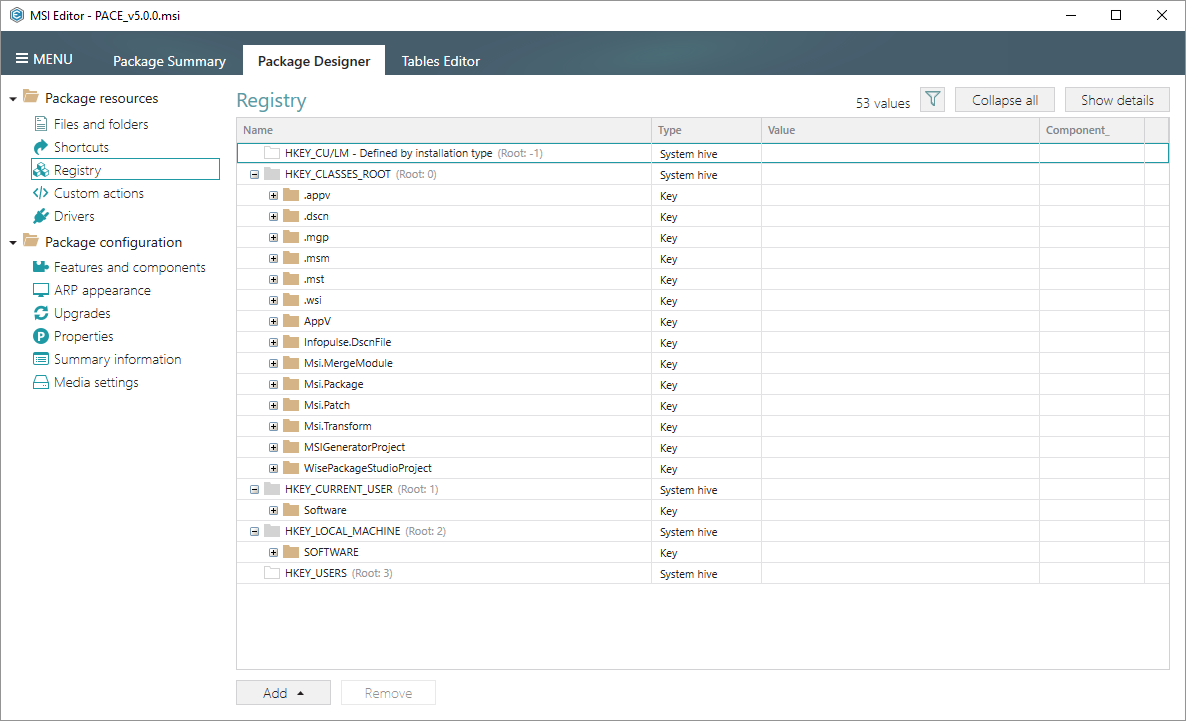Click the .appv key folder icon
Image resolution: width=1186 pixels, height=721 pixels.
[x=291, y=195]
